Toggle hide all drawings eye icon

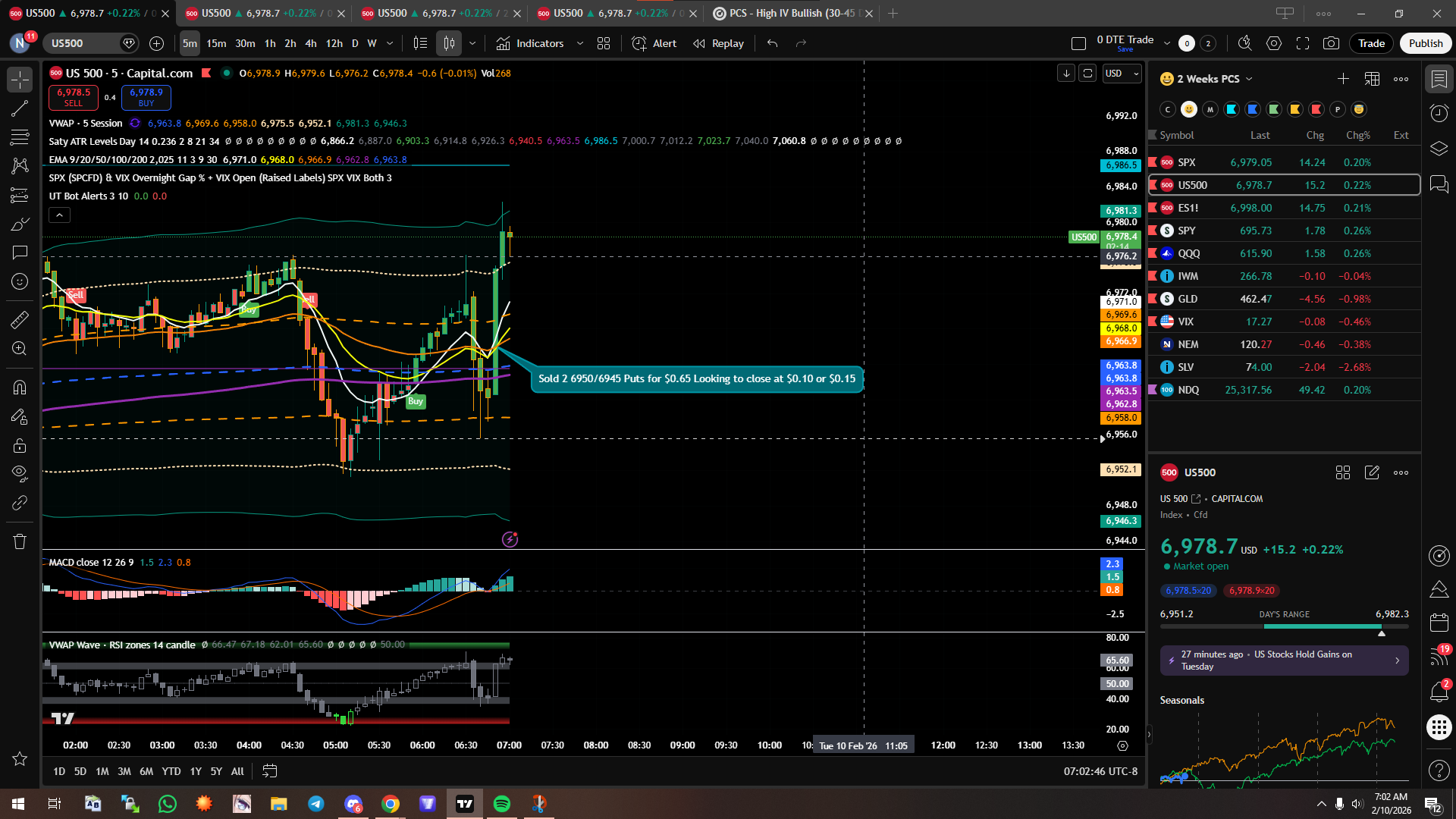click(20, 473)
